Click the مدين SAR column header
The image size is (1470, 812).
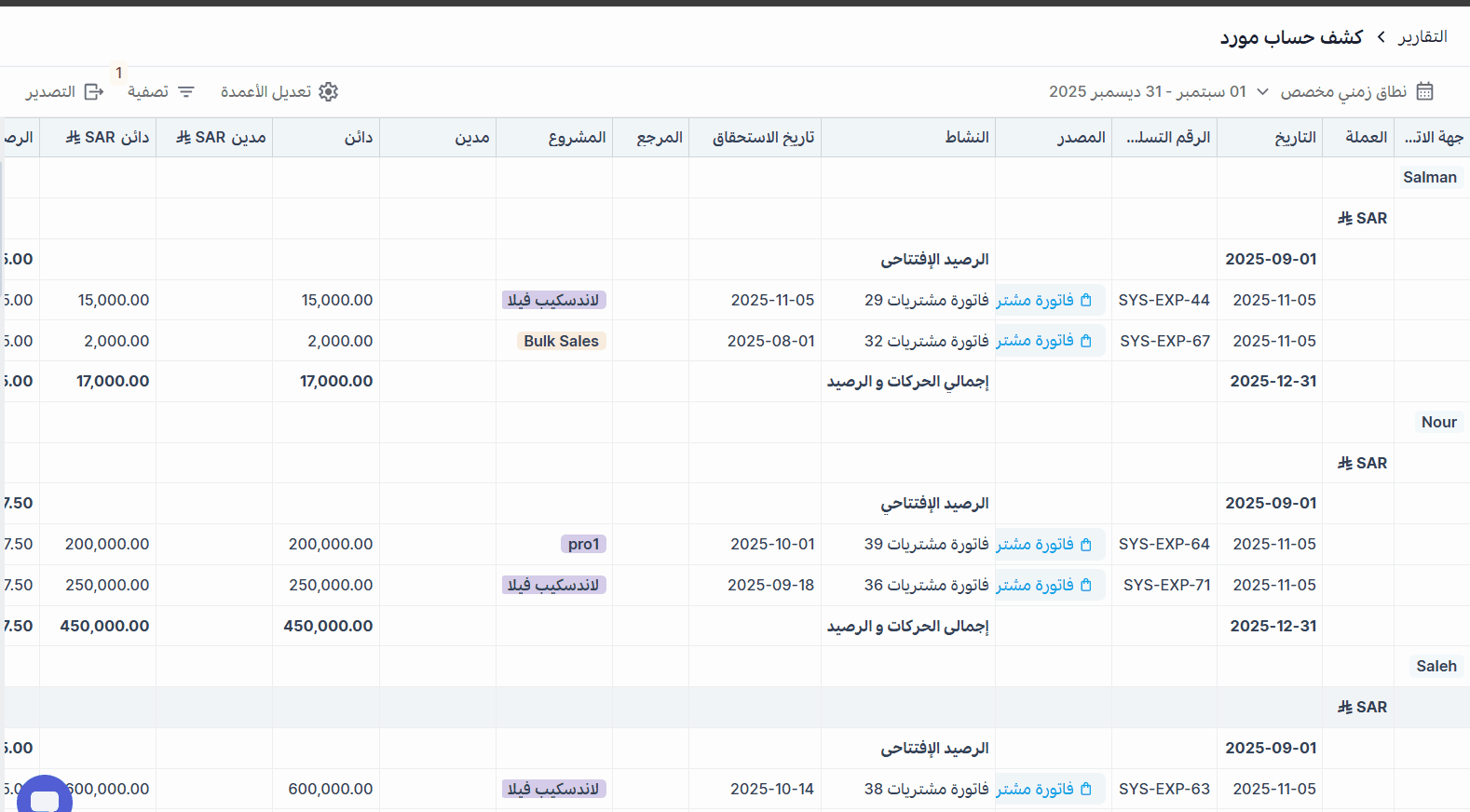pyautogui.click(x=214, y=138)
